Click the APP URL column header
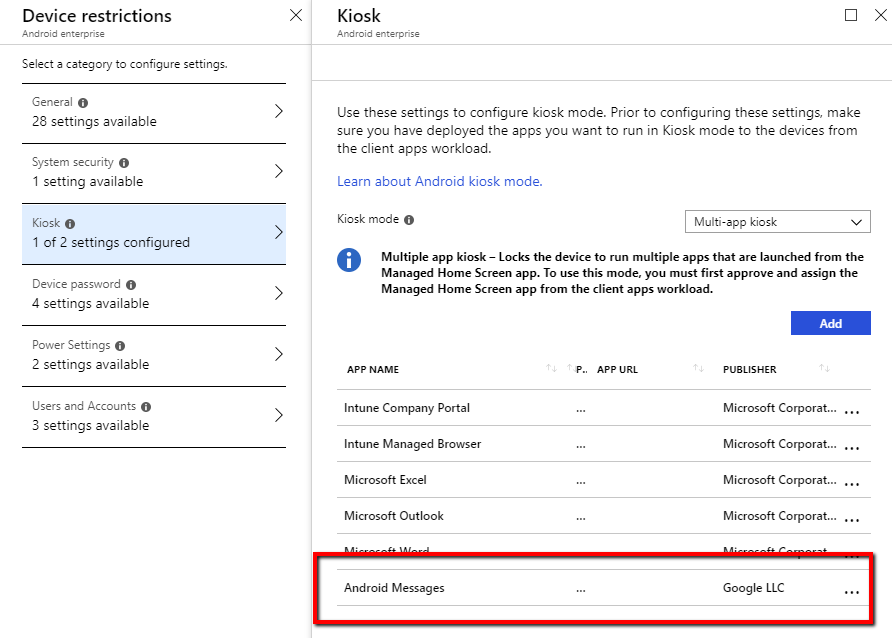Screen dimensions: 892x638 click(x=617, y=370)
